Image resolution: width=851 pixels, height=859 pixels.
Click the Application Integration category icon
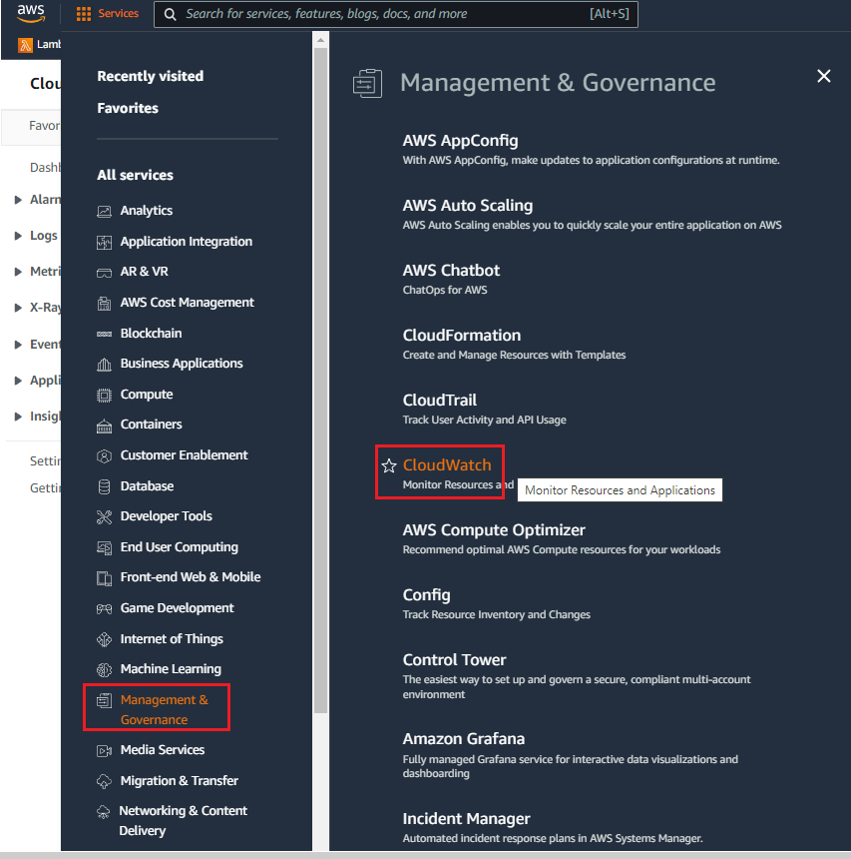104,242
